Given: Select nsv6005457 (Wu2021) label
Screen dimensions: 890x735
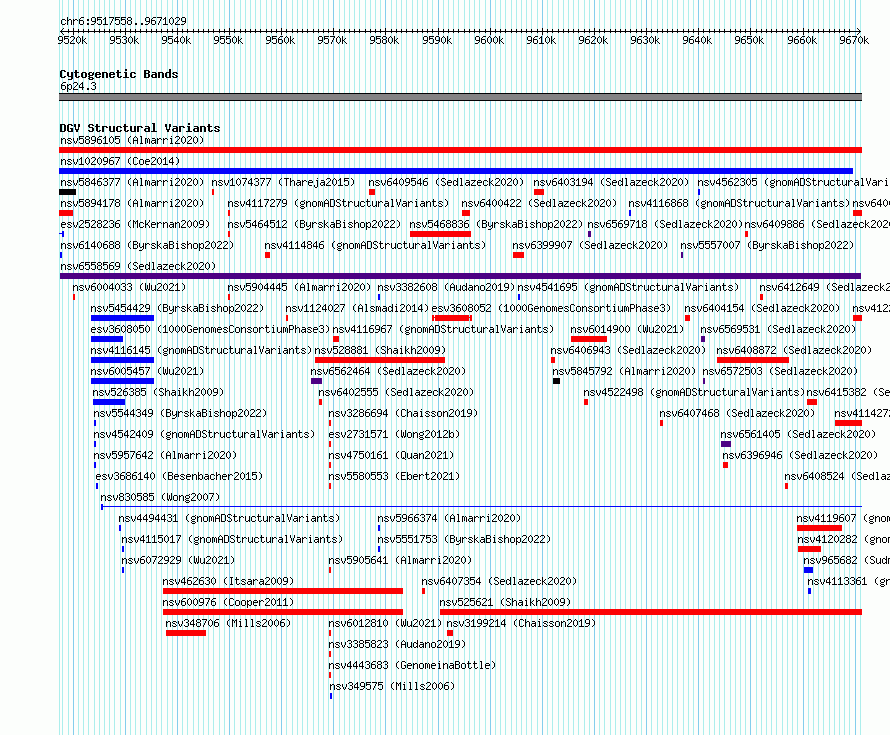Looking at the screenshot, I should (147, 371).
